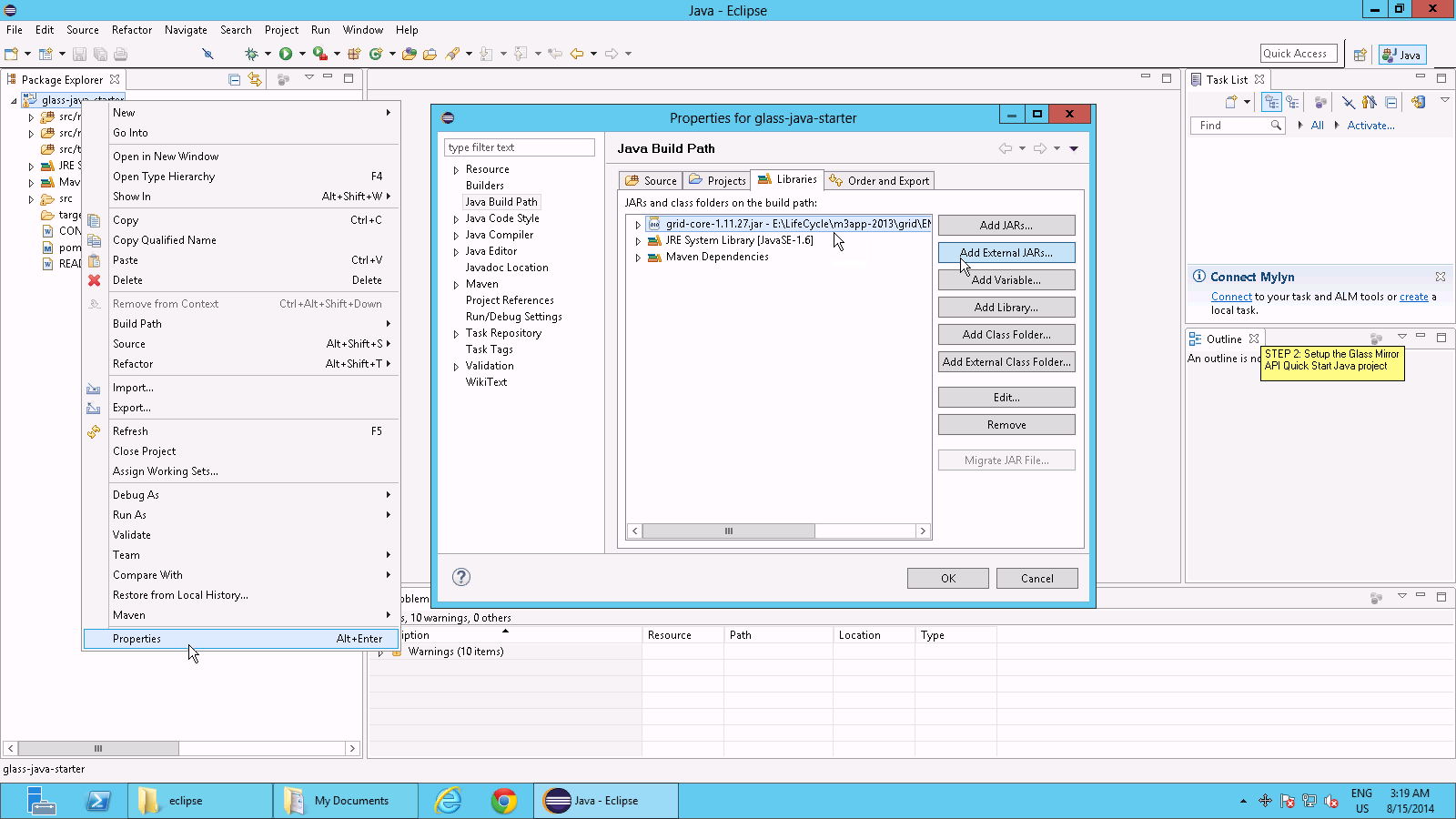Viewport: 1456px width, 819px height.
Task: Switch to the Order and Export tab
Action: (x=879, y=181)
